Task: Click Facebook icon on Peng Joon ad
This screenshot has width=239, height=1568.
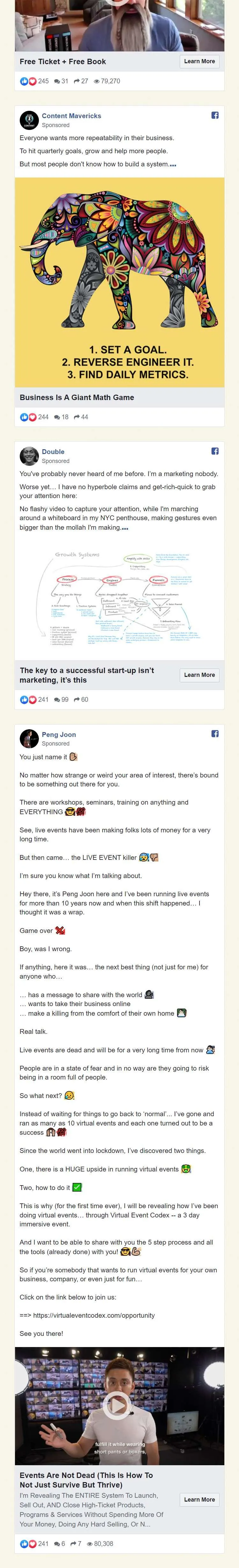Action: tap(215, 733)
